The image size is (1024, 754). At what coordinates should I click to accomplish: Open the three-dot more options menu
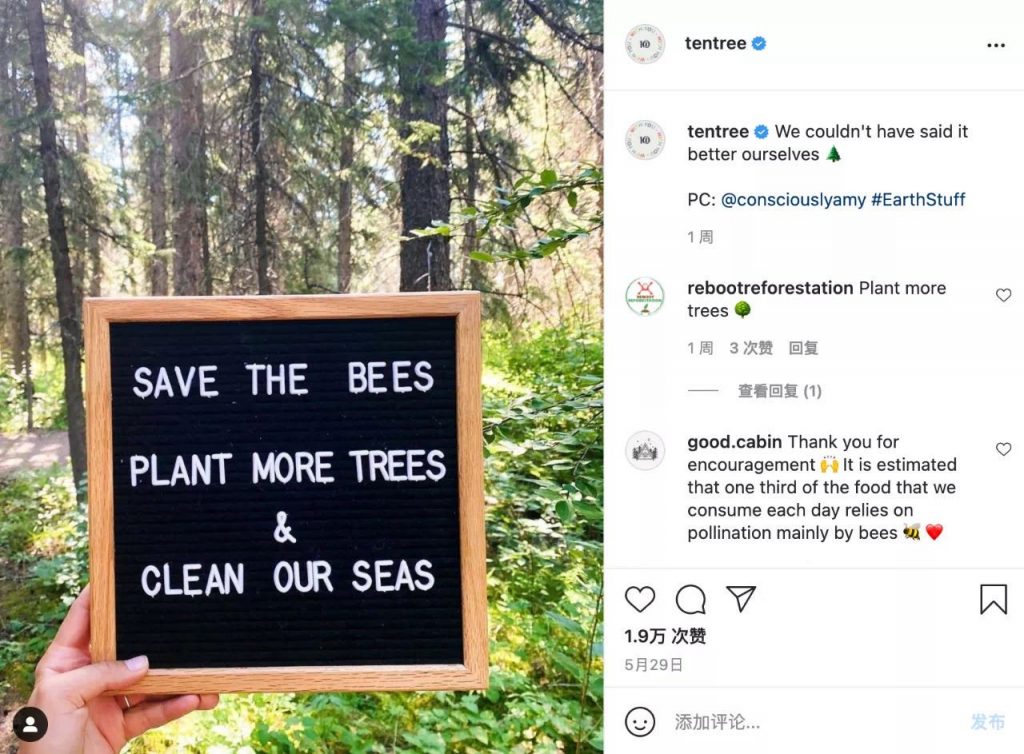pos(996,45)
